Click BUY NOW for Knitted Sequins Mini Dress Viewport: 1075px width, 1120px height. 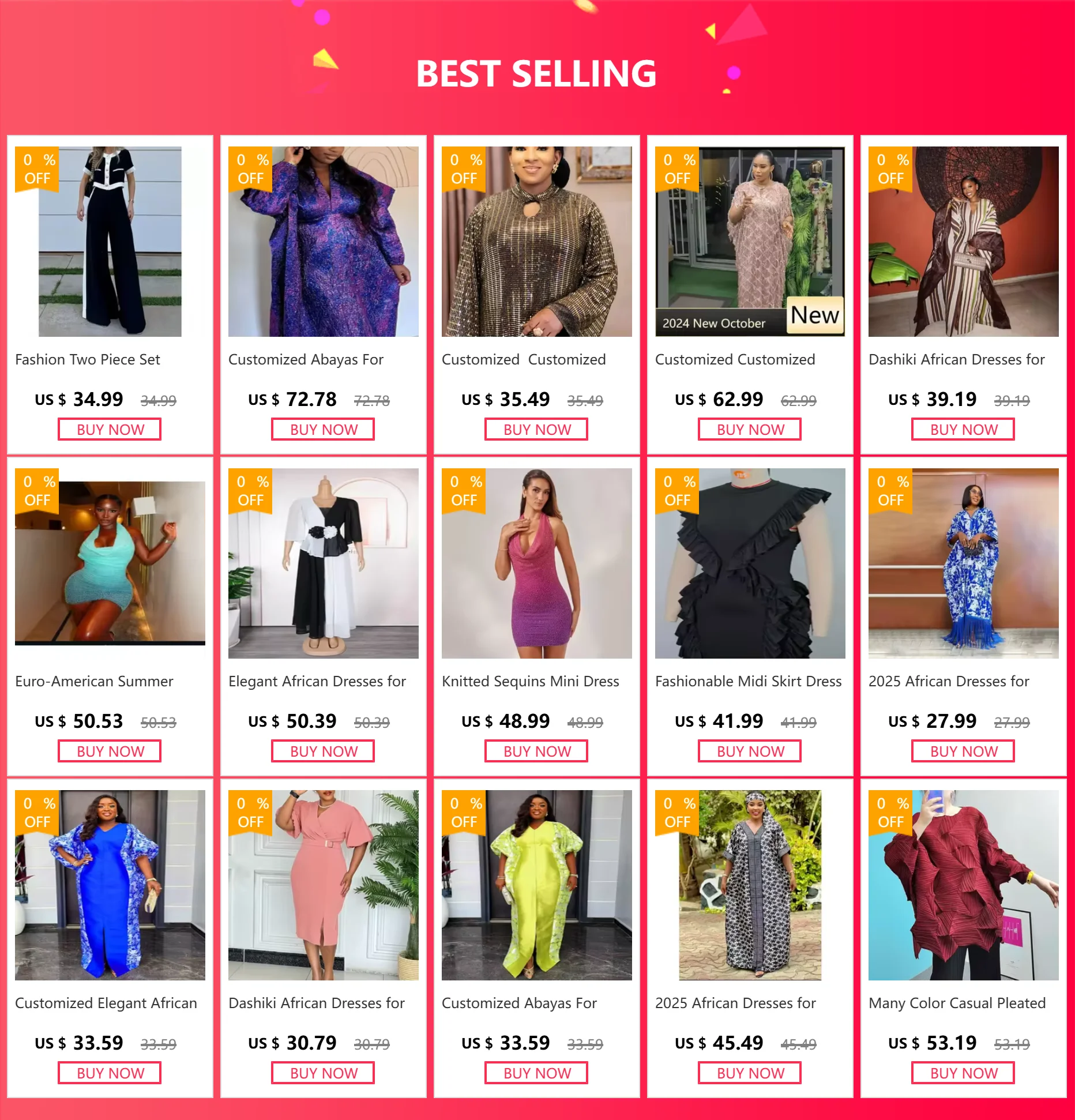click(x=536, y=751)
